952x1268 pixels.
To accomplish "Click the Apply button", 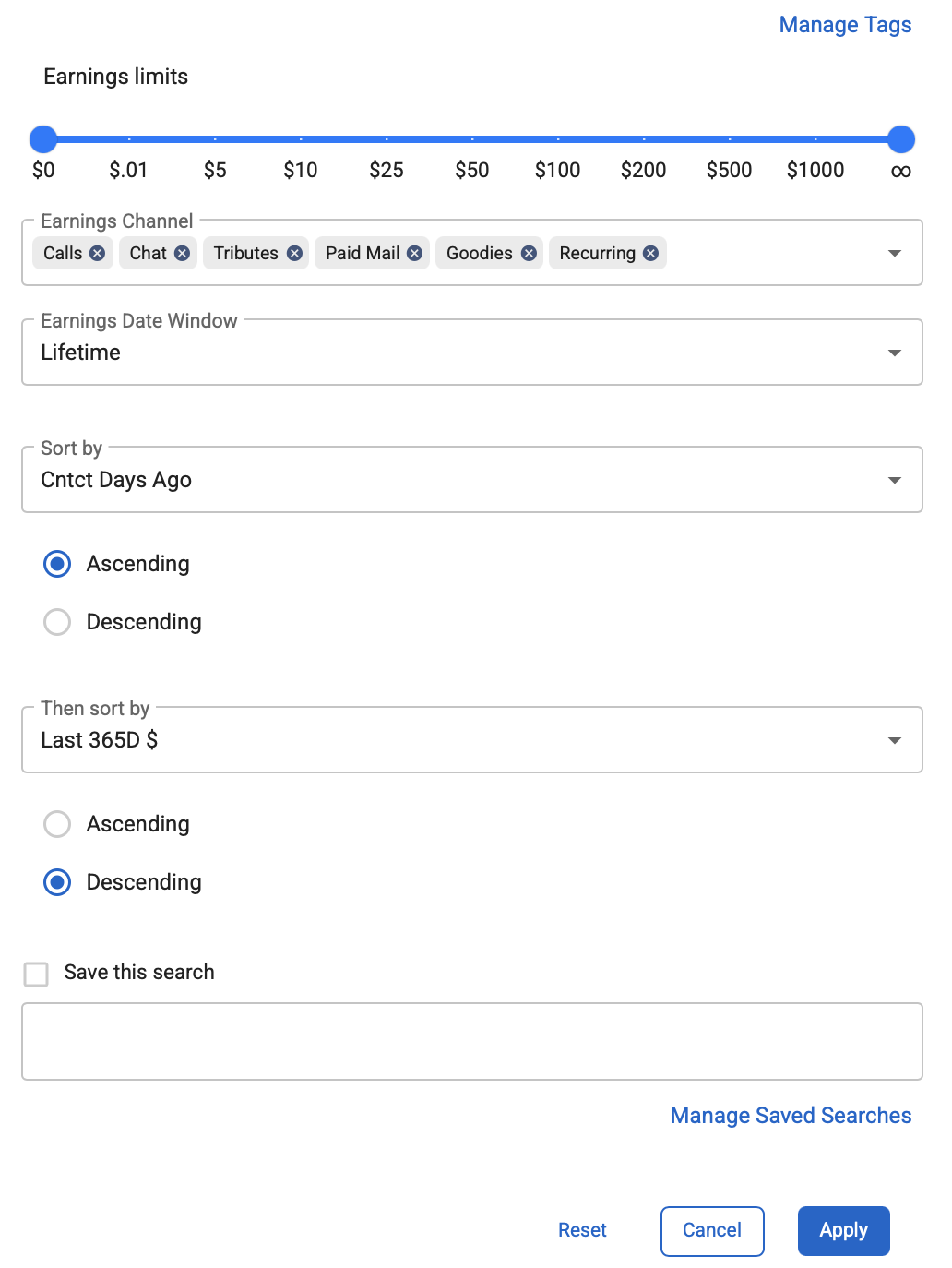I will tap(844, 1231).
